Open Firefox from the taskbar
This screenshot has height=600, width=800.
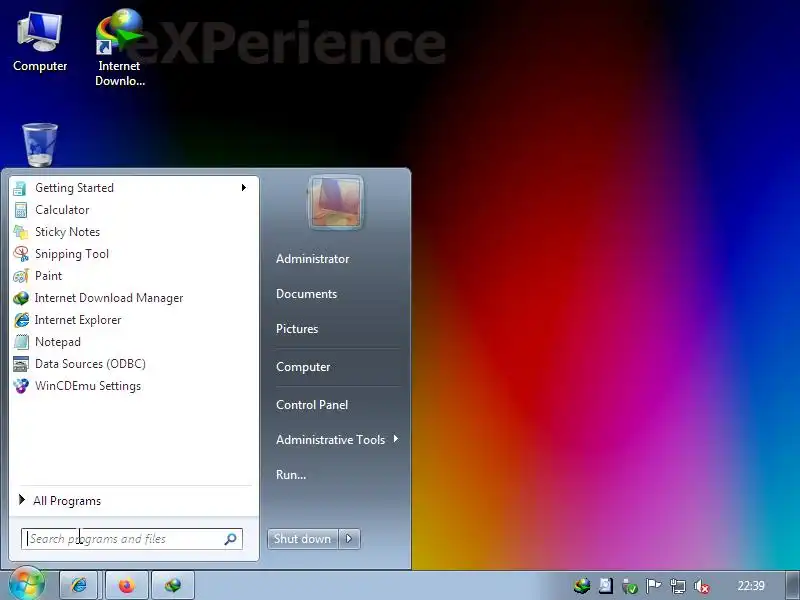[x=127, y=585]
